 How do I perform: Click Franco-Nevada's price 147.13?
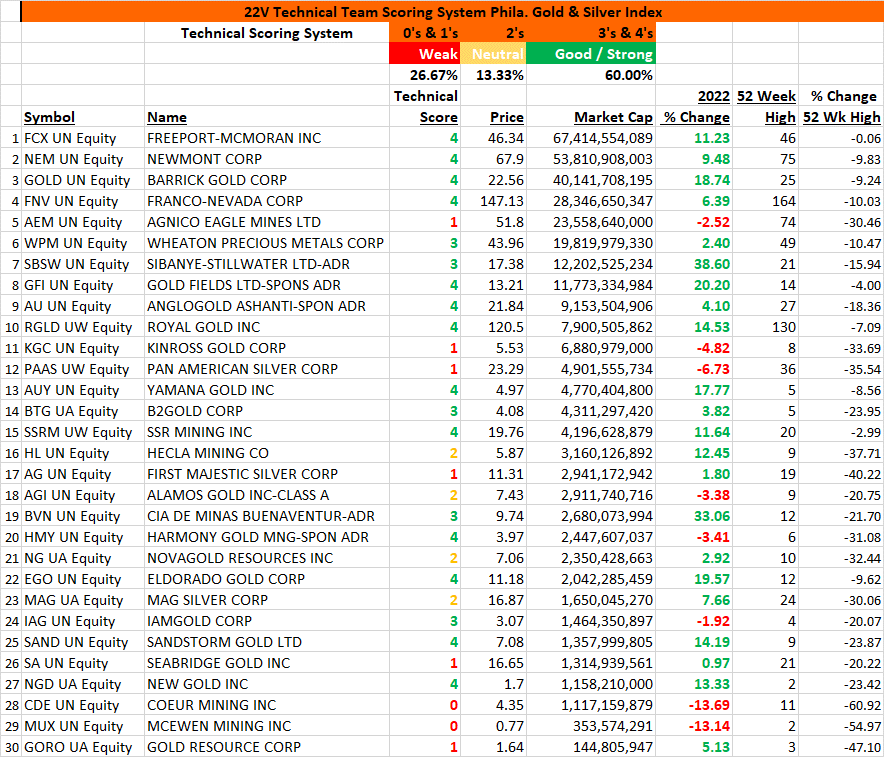(x=493, y=201)
